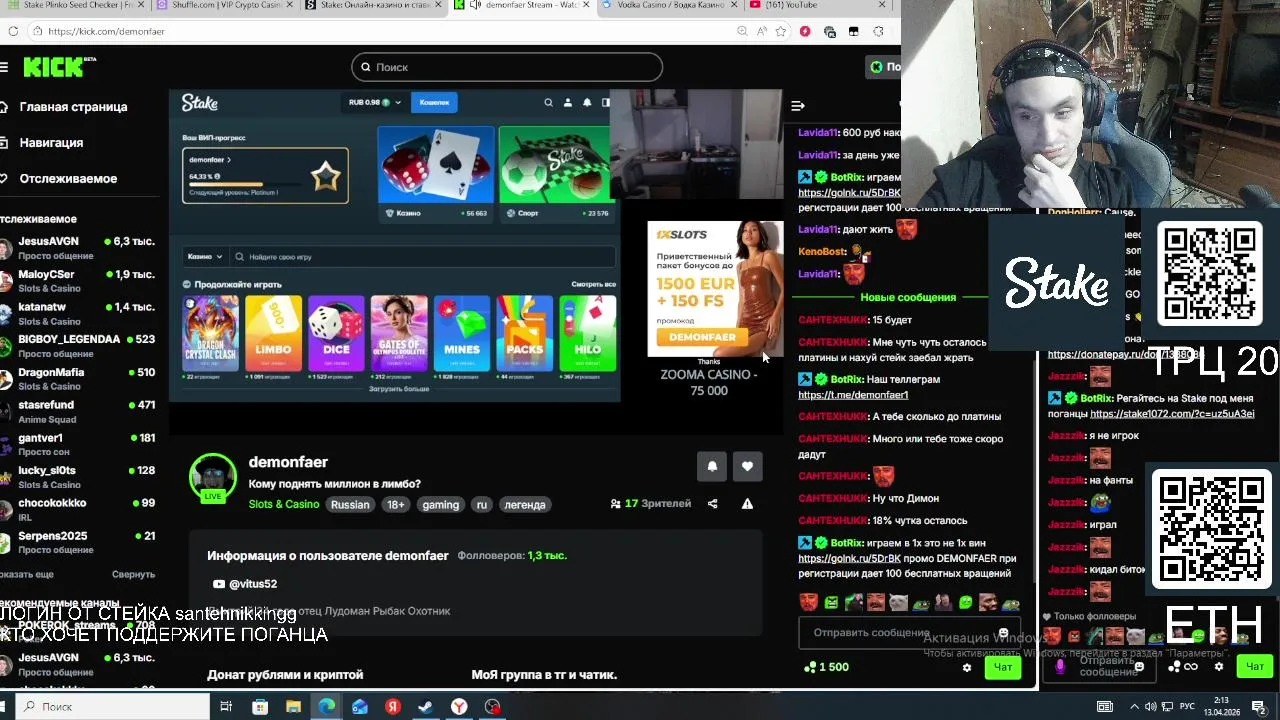Click the LIMBO game thumbnail in stream
The height and width of the screenshot is (720, 1280).
coord(273,333)
